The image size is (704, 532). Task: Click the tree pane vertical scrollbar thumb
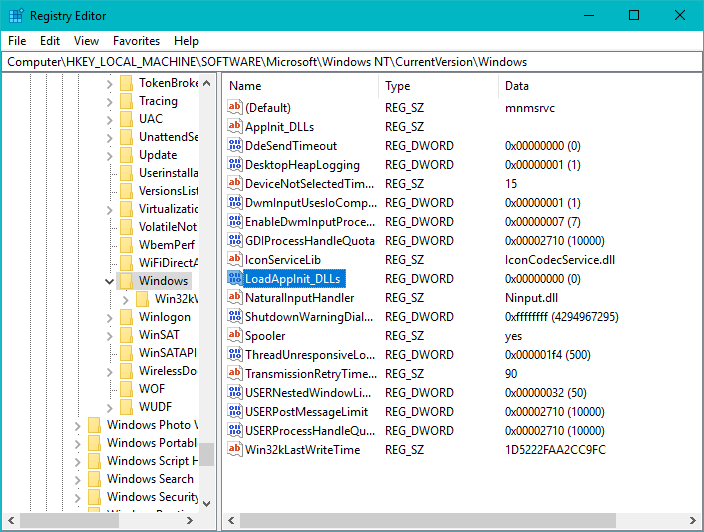207,454
